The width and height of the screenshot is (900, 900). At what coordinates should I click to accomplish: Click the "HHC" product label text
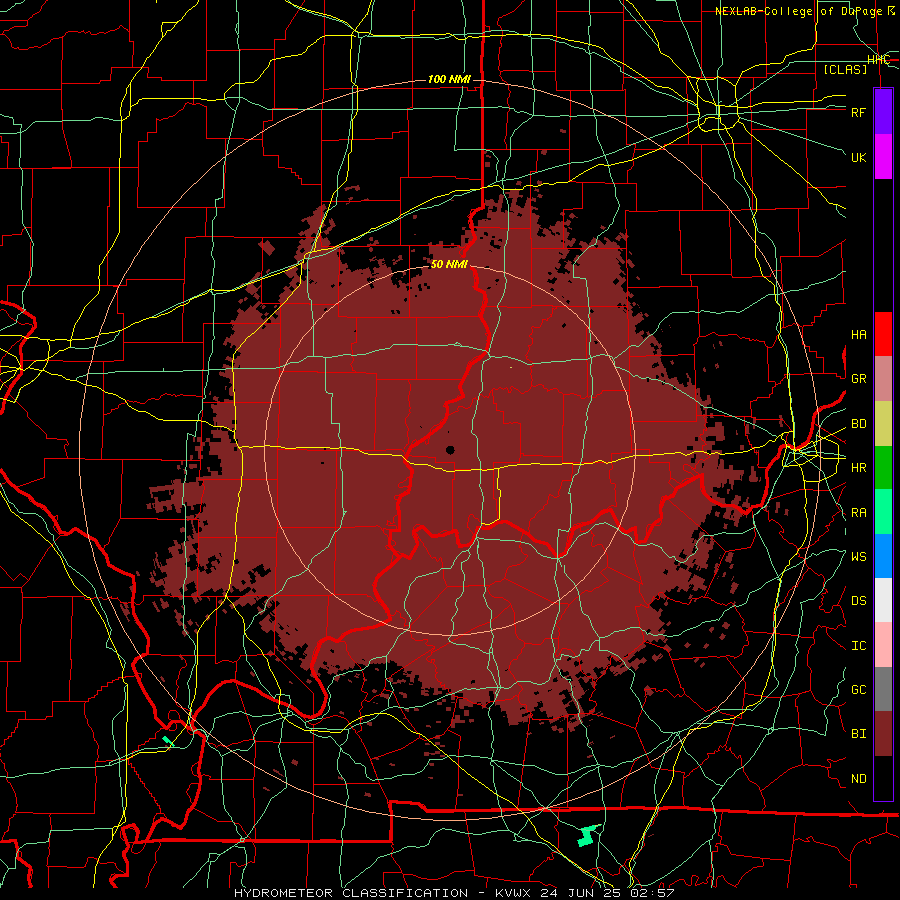(879, 60)
